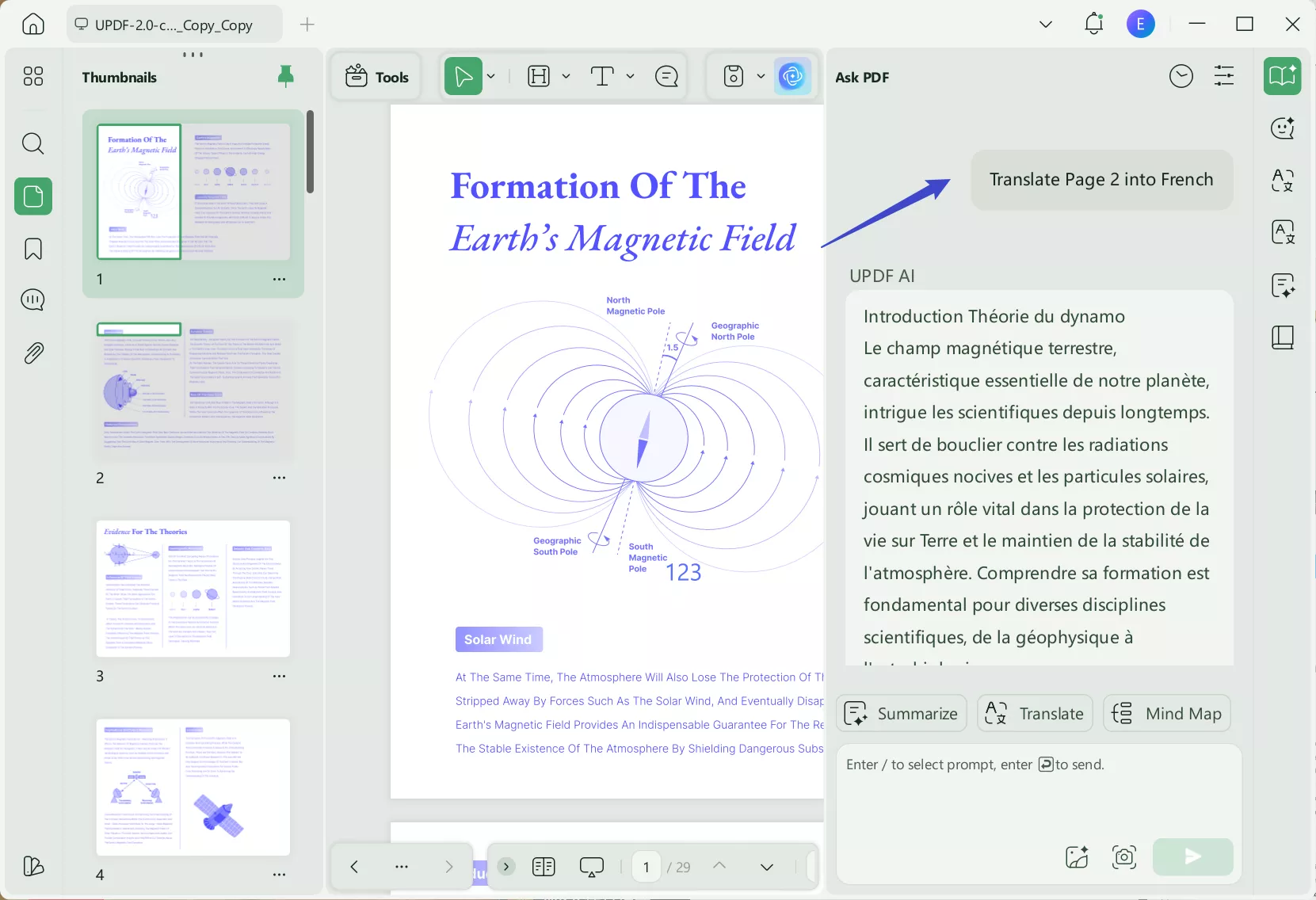Expand the Heading tool dropdown
Image resolution: width=1316 pixels, height=900 pixels.
(x=566, y=76)
